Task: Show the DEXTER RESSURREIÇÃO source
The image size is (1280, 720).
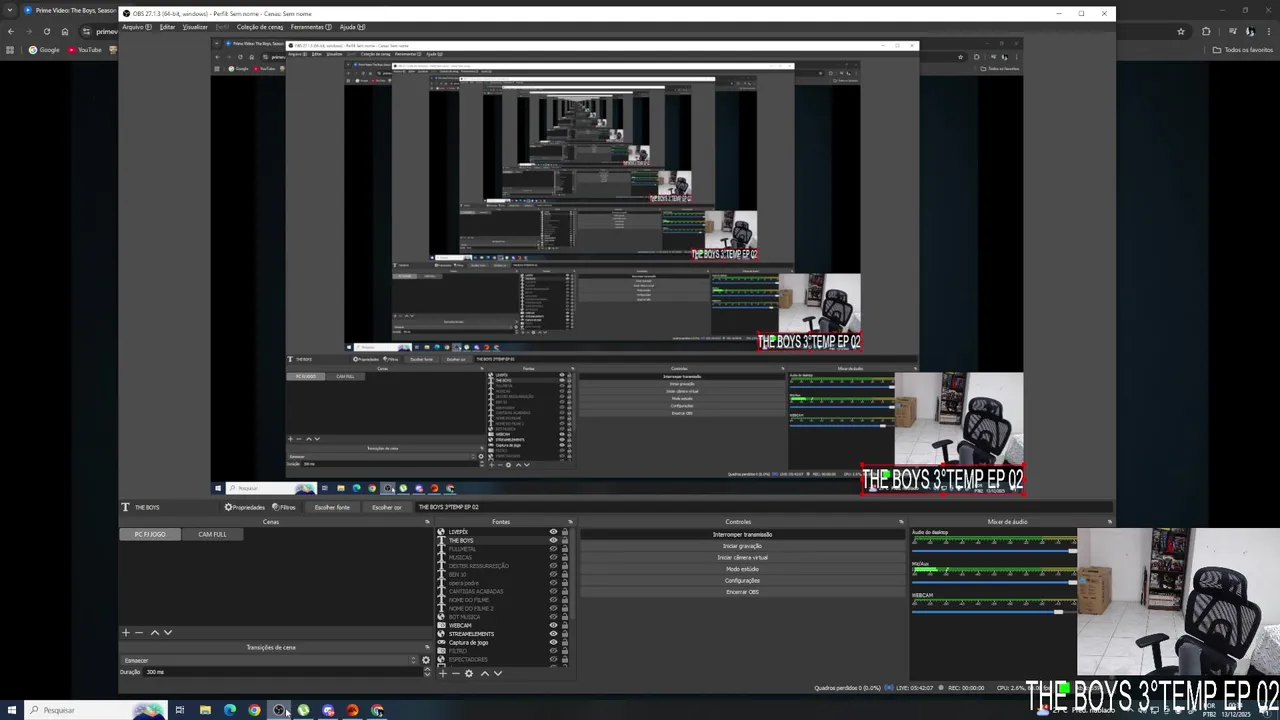Action: tap(553, 566)
